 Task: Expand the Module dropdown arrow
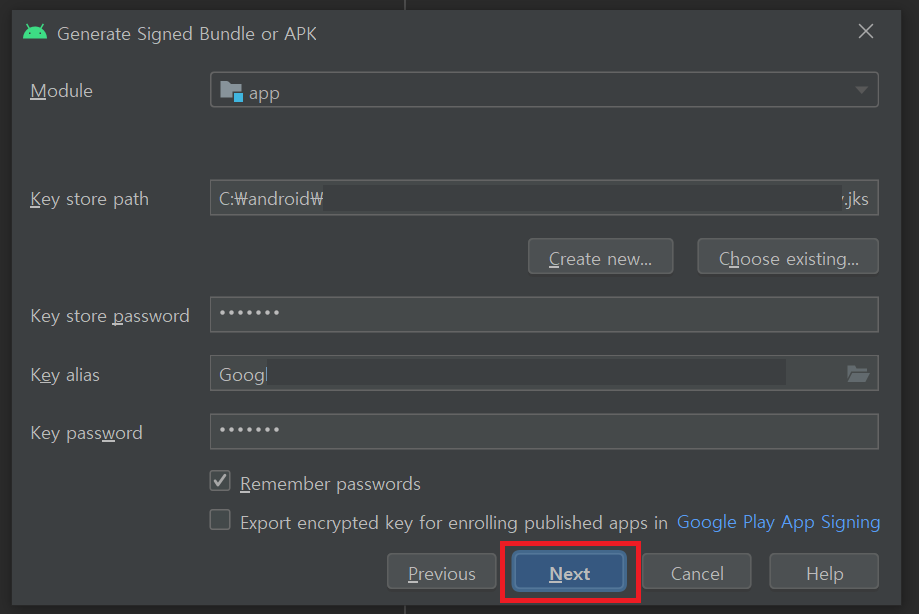[861, 91]
